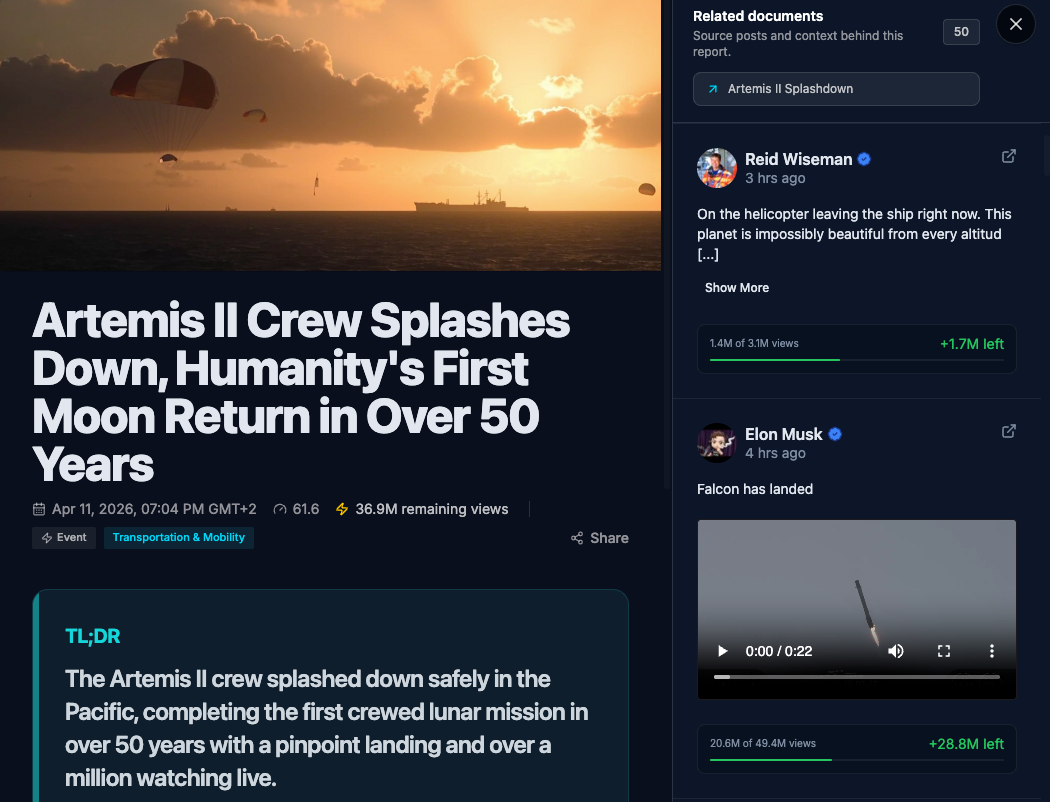Open video more options menu

991,651
